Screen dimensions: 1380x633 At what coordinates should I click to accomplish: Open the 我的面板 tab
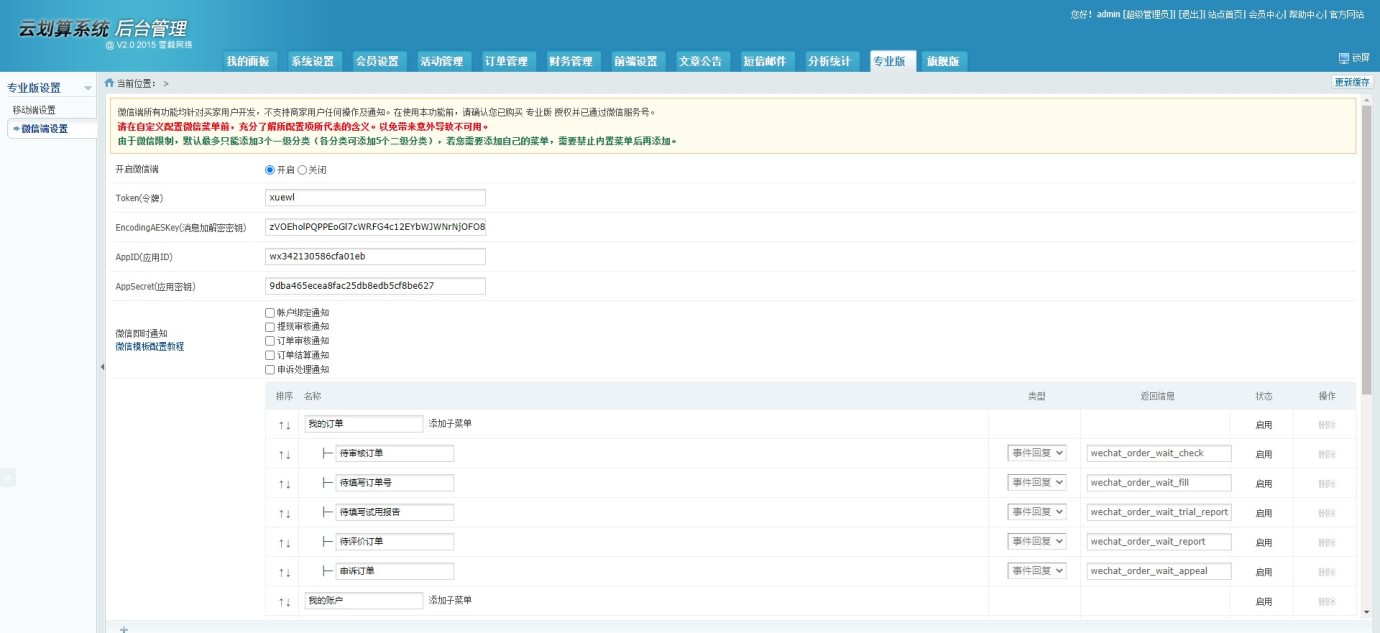coord(248,61)
